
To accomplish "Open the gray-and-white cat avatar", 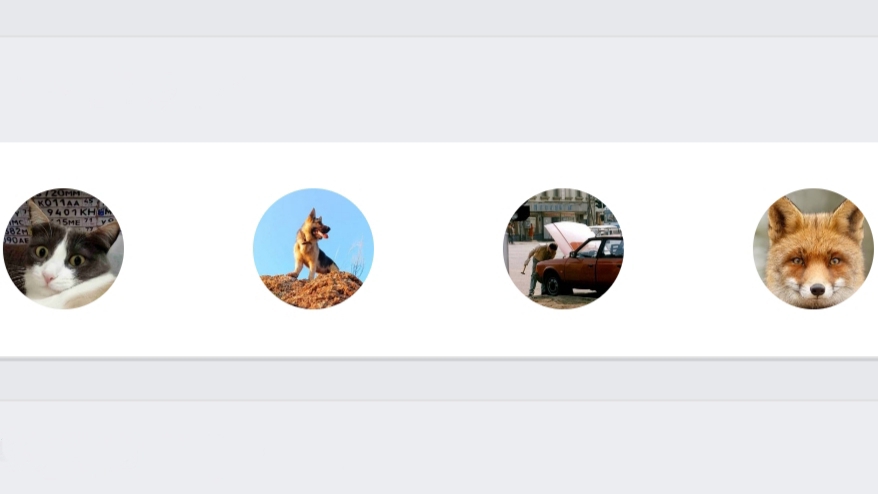I will point(63,249).
